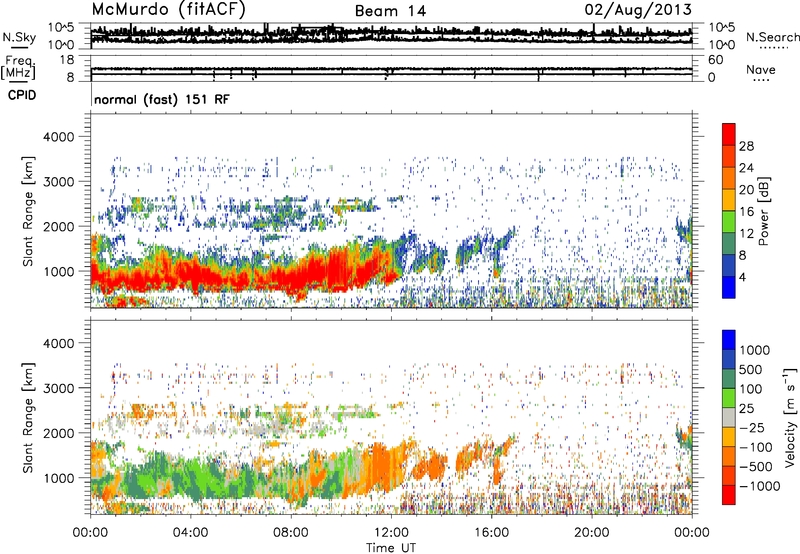
Task: Pick the blue top segment of Velocity colorbar
Action: point(729,340)
